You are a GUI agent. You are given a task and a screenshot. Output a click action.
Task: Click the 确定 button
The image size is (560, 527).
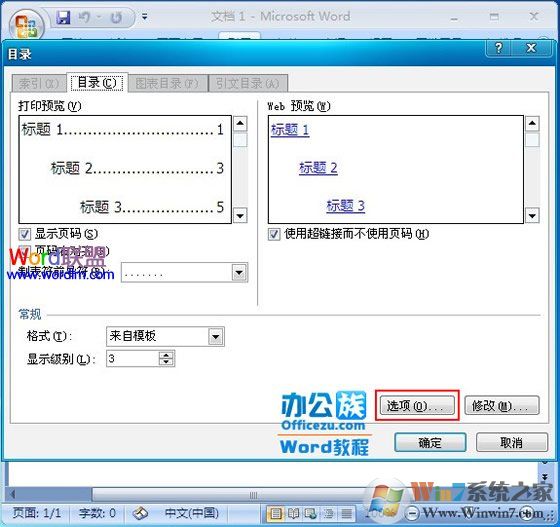(x=430, y=443)
